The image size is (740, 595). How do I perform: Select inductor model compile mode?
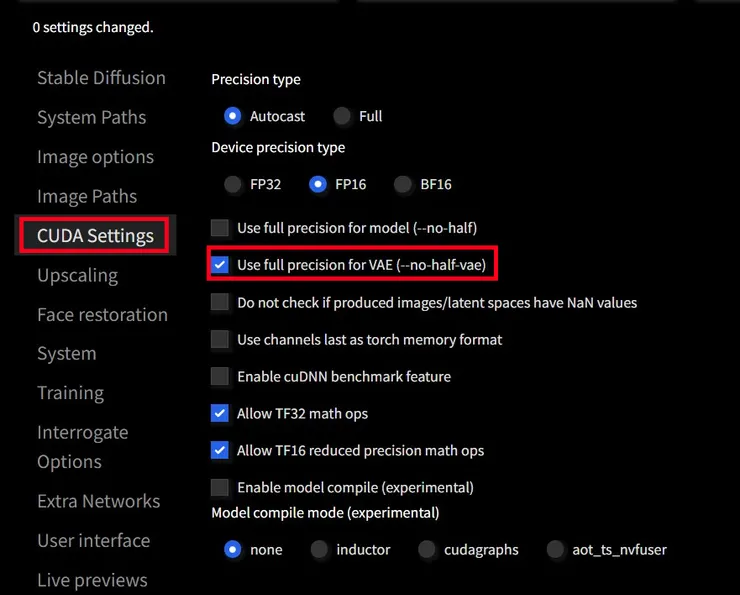(319, 549)
